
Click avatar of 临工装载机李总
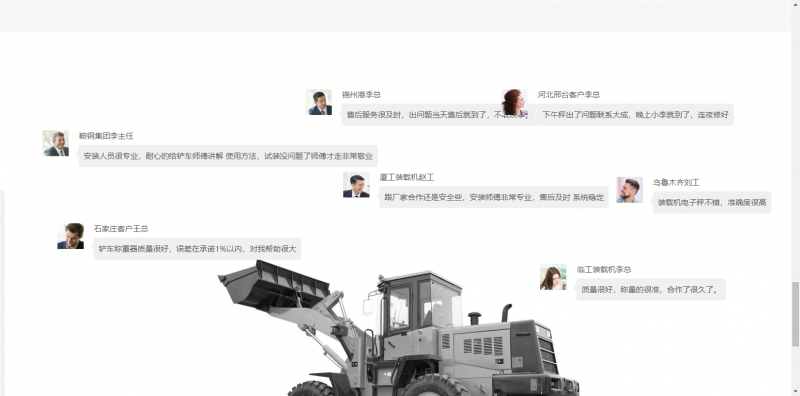click(553, 277)
